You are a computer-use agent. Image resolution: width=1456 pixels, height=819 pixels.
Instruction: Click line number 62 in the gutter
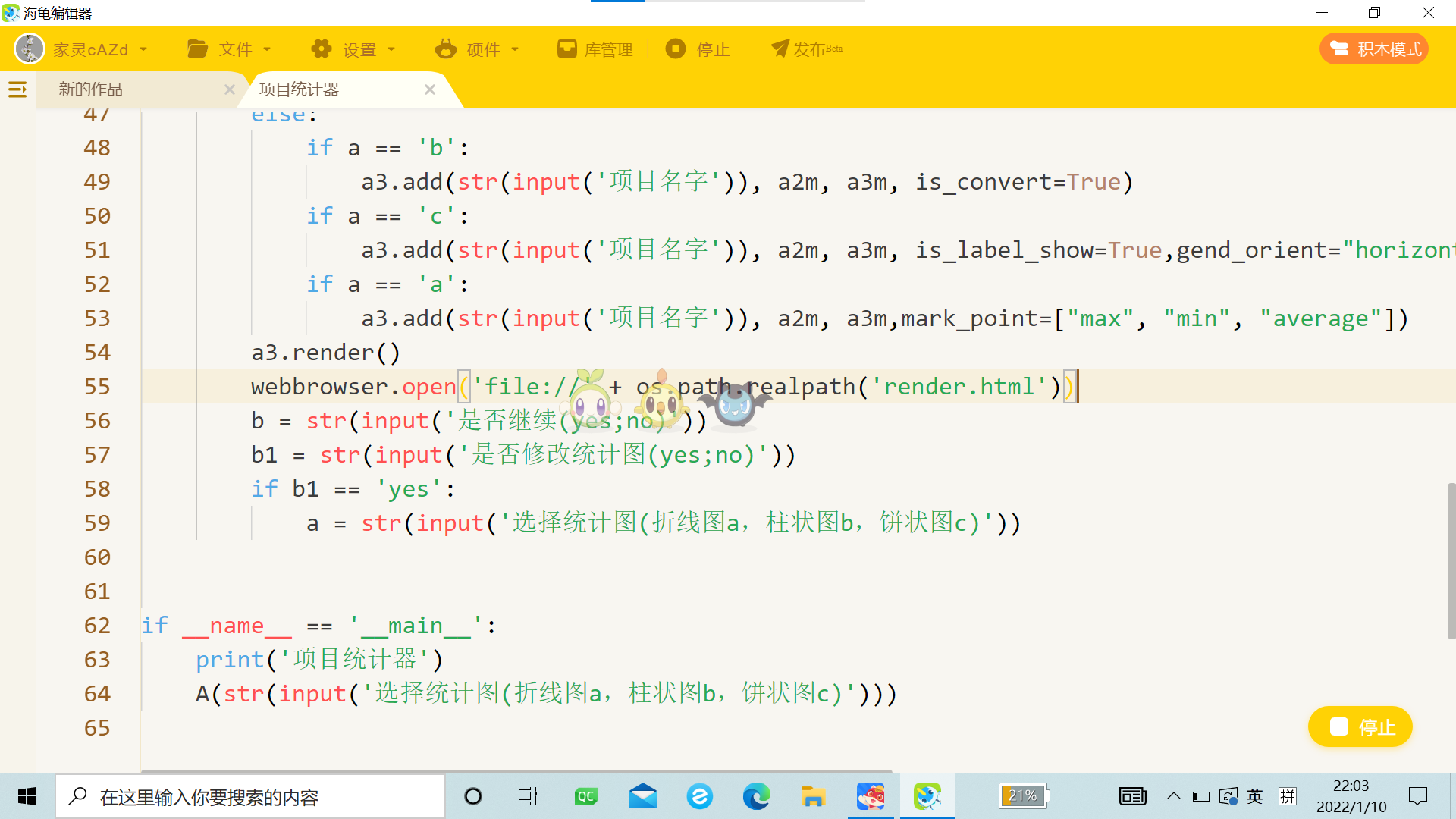97,626
